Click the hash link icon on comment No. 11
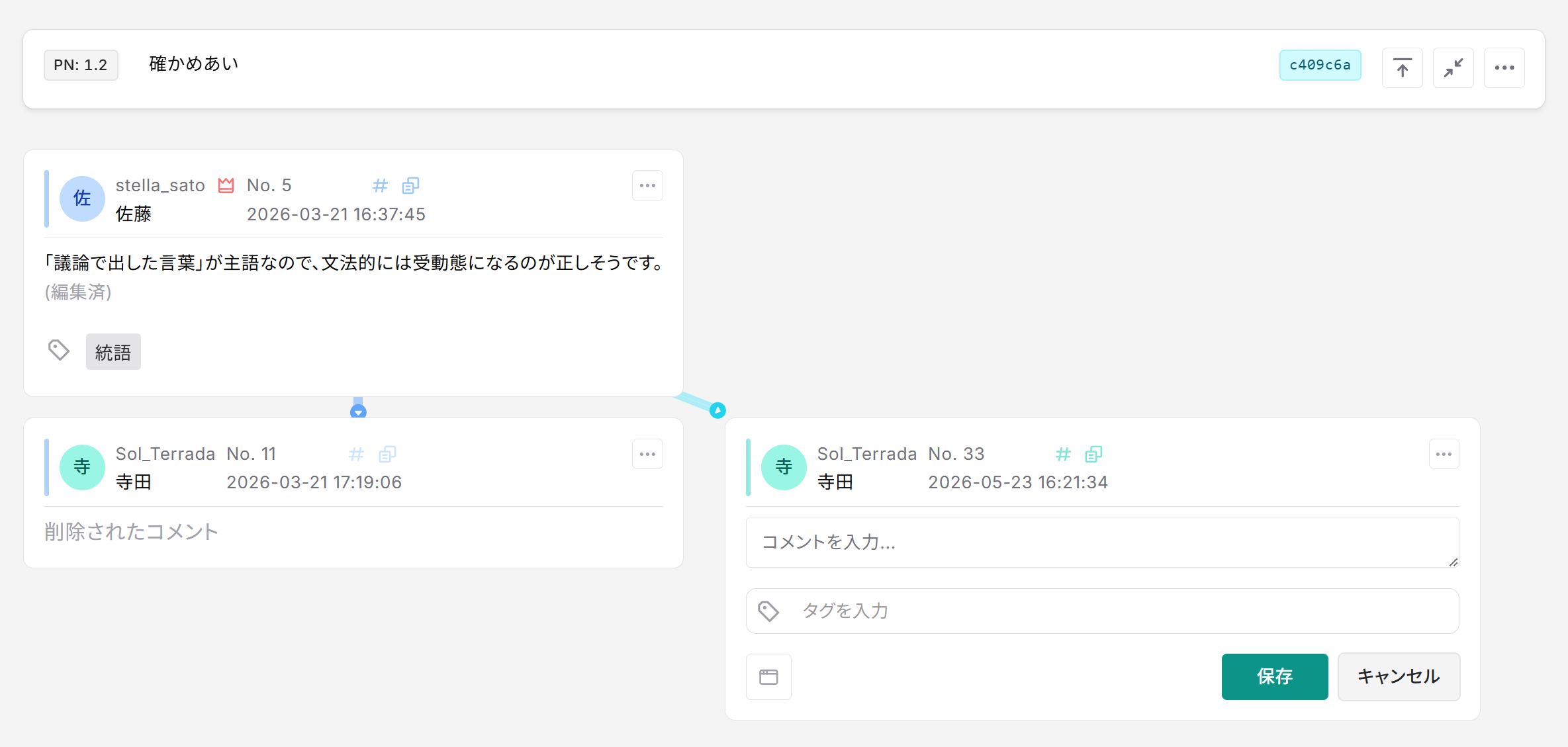The height and width of the screenshot is (747, 1568). tap(356, 454)
